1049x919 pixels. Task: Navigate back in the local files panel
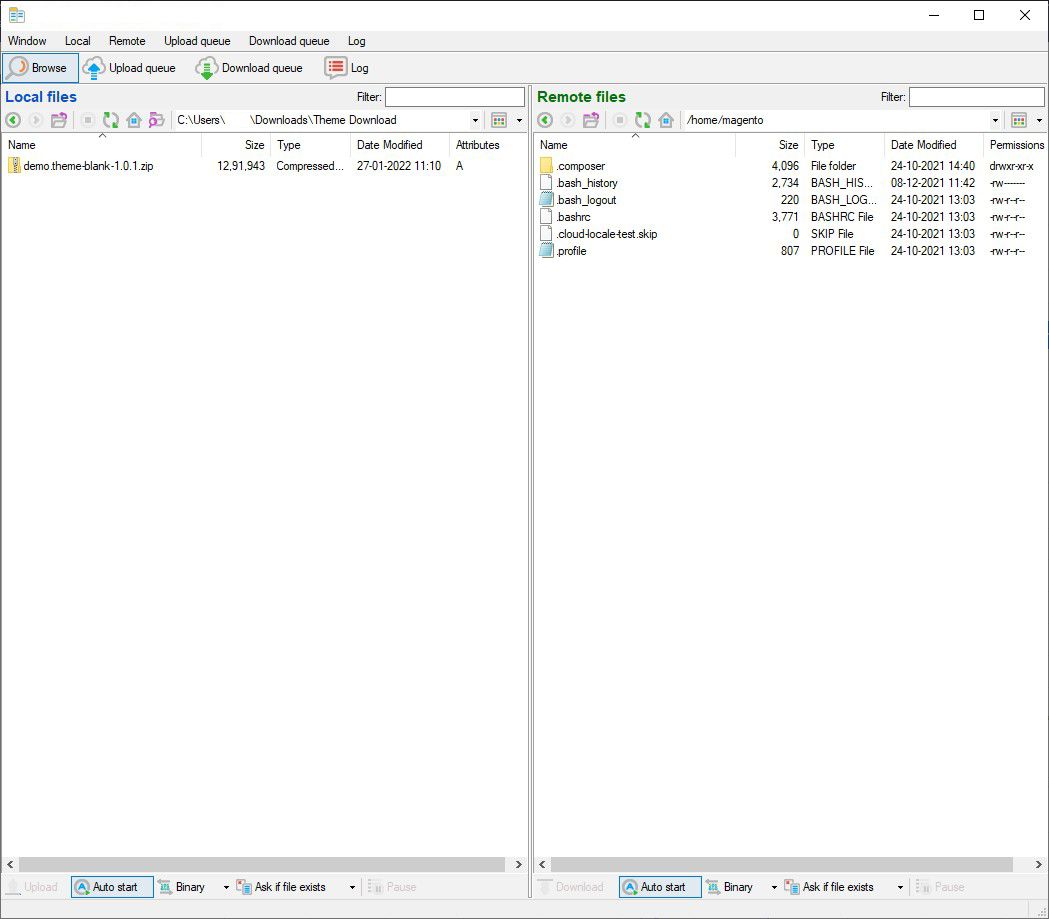pos(13,119)
